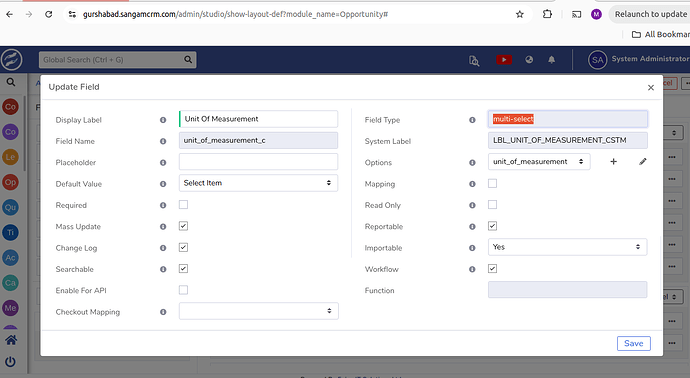
Task: Open the Options unit_of_measurement dropdown
Action: (x=539, y=161)
